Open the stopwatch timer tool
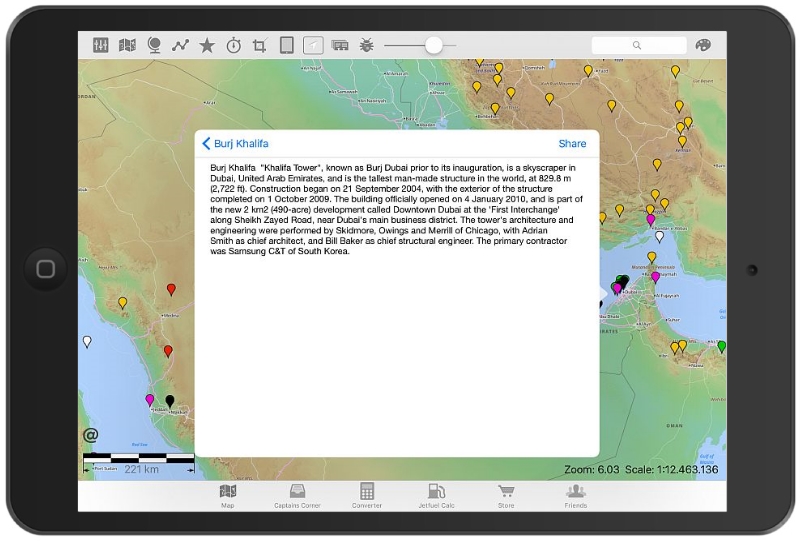The image size is (800, 541). click(234, 45)
